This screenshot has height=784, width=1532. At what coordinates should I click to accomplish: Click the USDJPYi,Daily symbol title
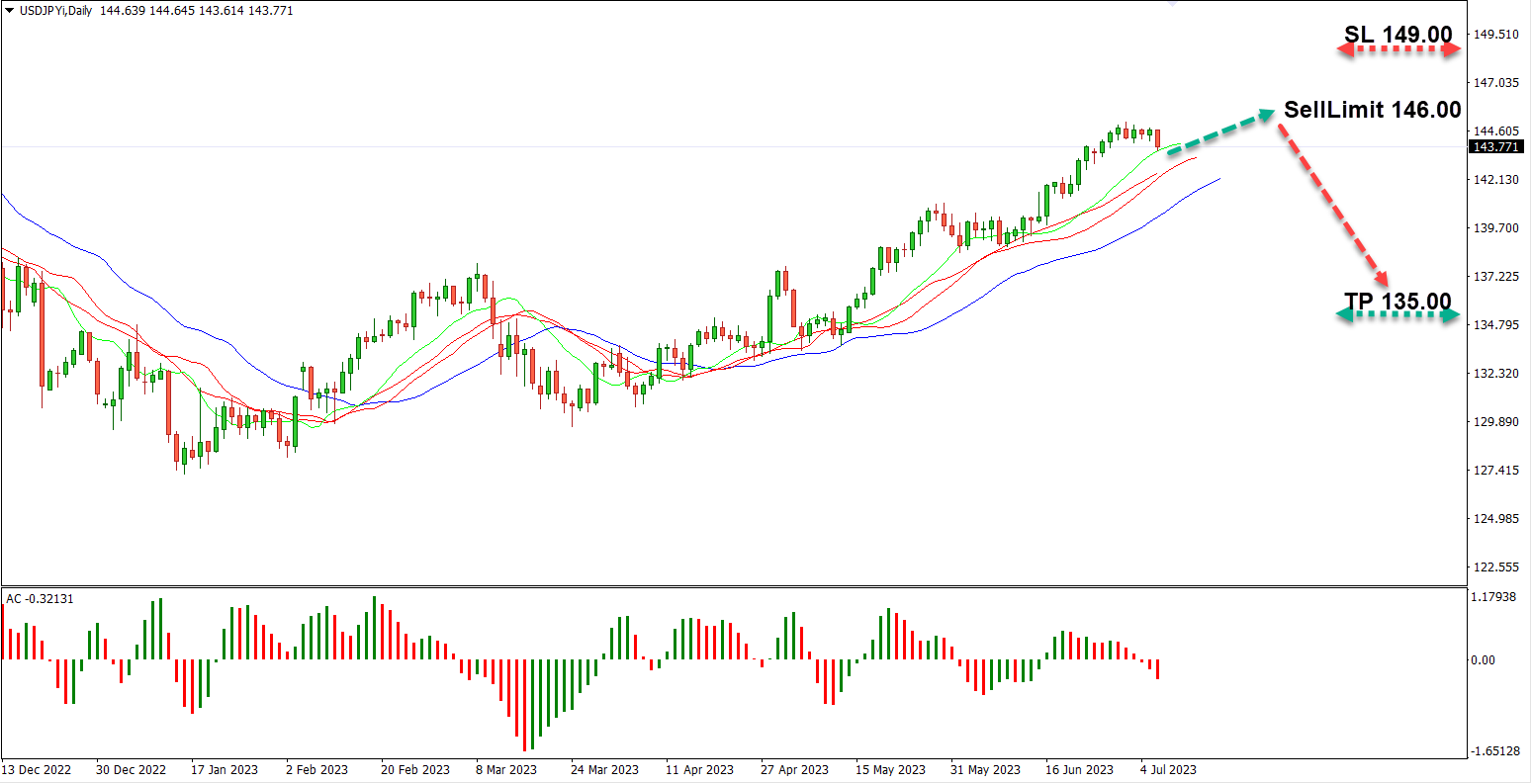point(57,10)
